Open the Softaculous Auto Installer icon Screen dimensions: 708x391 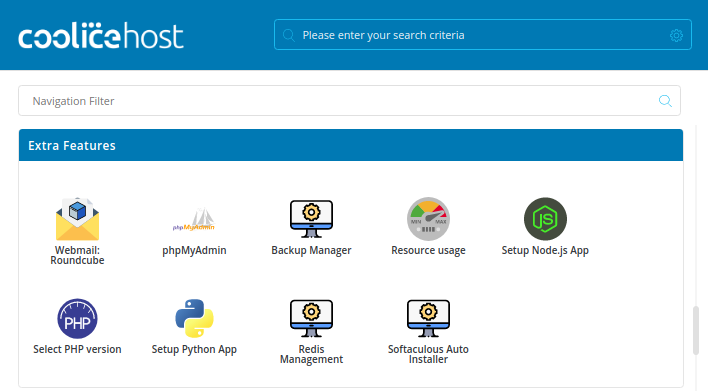(428, 318)
